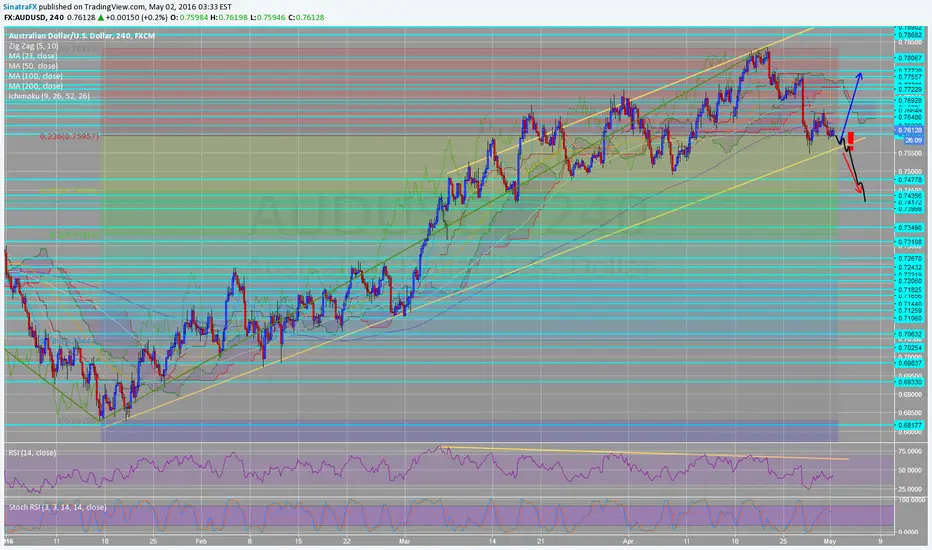Click the 0.76198 high price value
This screenshot has height=550, width=932.
click(x=233, y=18)
